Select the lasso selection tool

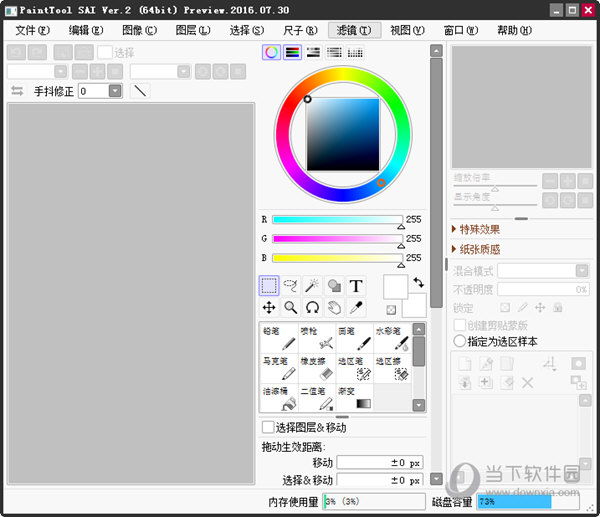tap(291, 286)
